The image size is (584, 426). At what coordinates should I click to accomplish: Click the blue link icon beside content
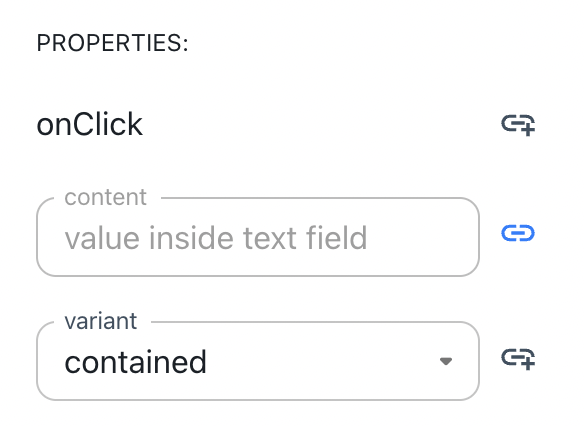click(x=518, y=233)
